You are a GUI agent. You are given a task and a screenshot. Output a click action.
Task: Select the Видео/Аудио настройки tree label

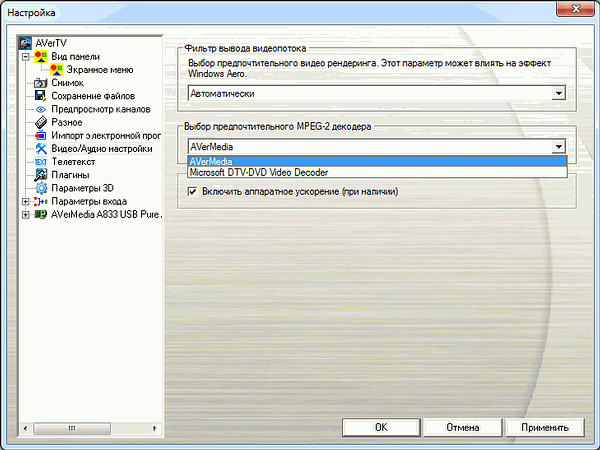tap(102, 148)
